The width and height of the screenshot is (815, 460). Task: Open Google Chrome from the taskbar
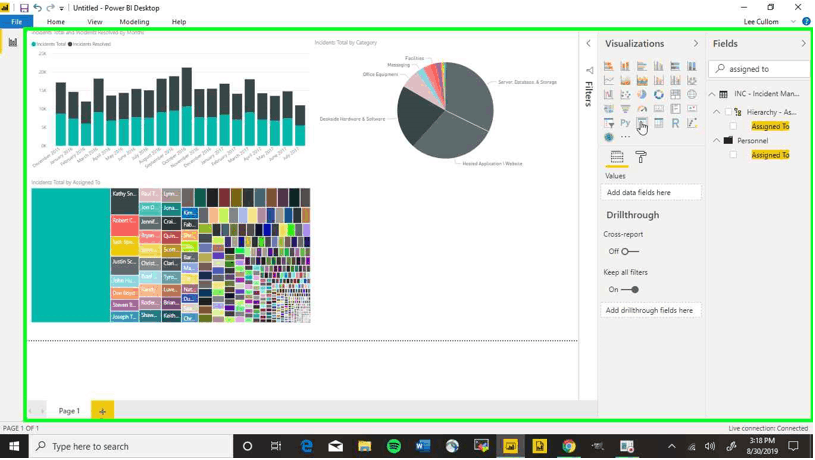[569, 446]
